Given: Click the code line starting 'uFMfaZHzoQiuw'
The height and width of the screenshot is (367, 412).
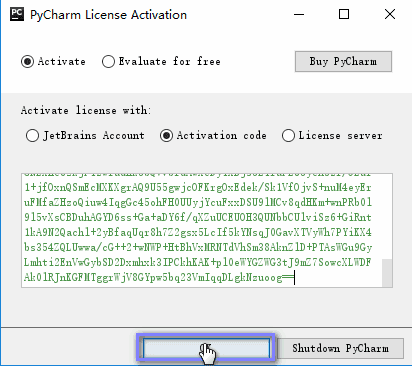Looking at the screenshot, I should point(198,202).
